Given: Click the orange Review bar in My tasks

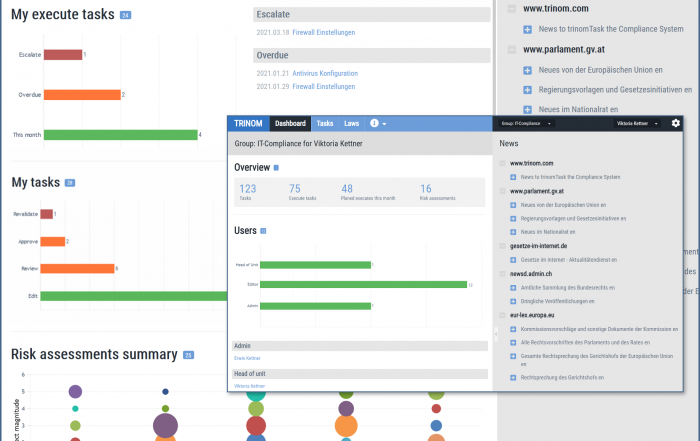Looking at the screenshot, I should point(77,269).
